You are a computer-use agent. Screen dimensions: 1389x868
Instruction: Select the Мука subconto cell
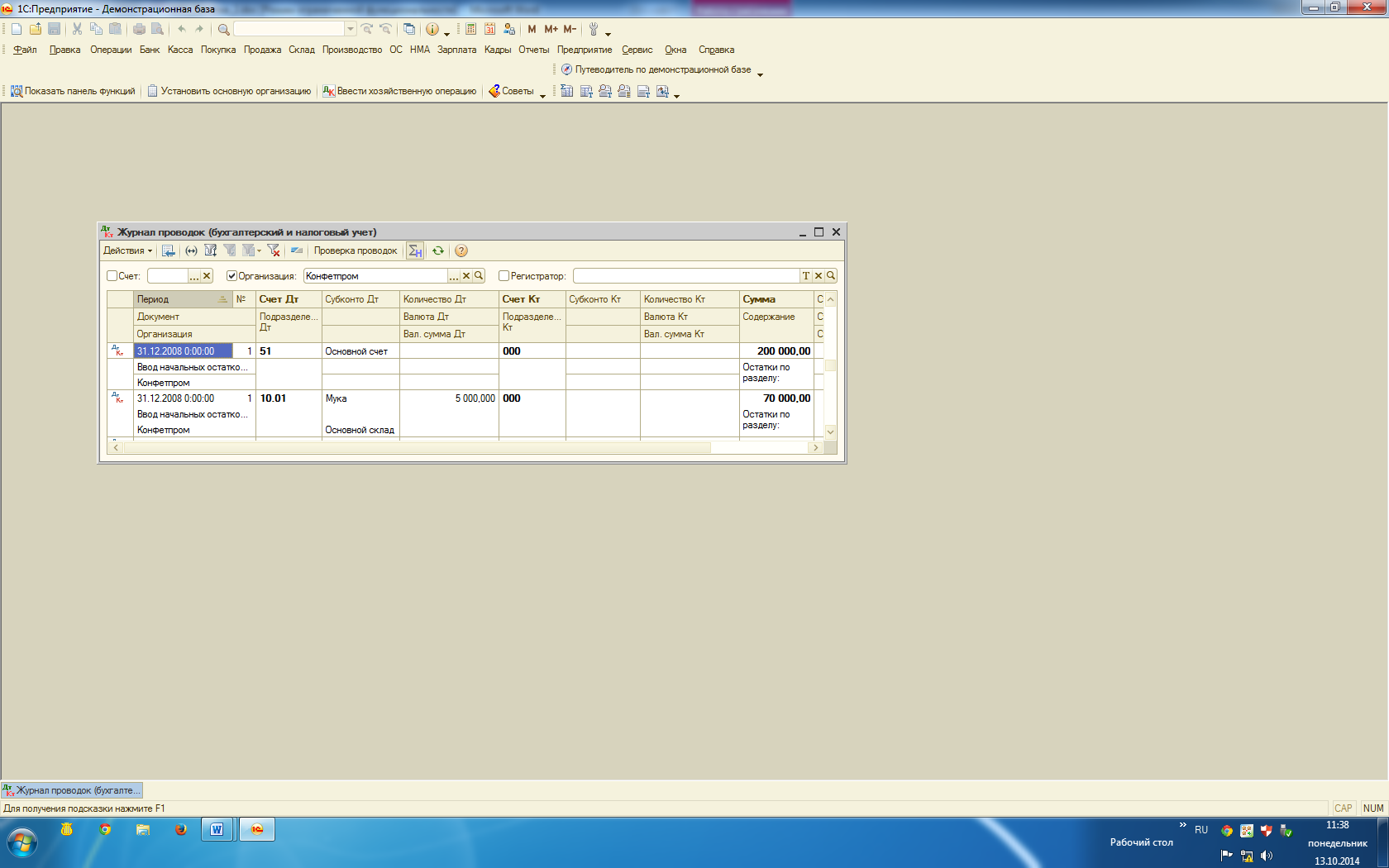pos(360,398)
